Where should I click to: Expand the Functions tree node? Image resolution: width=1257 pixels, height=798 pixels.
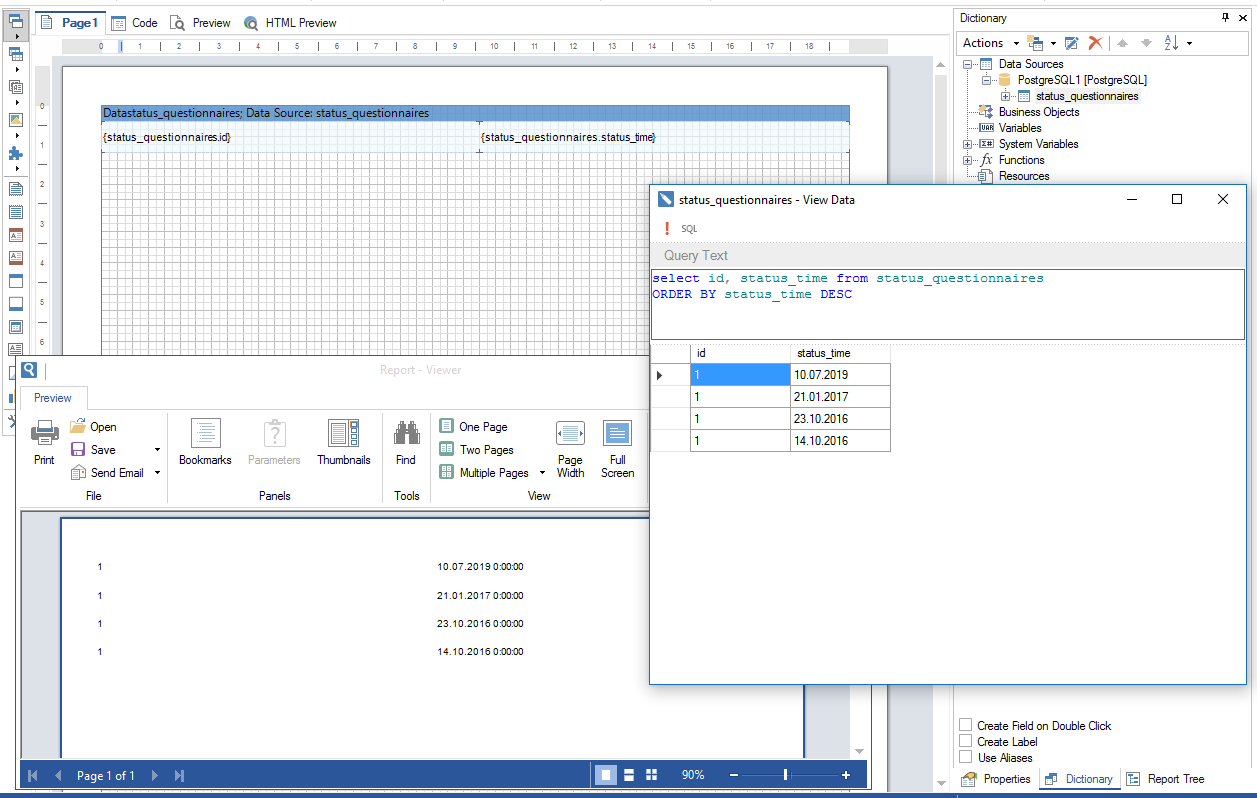tap(968, 160)
